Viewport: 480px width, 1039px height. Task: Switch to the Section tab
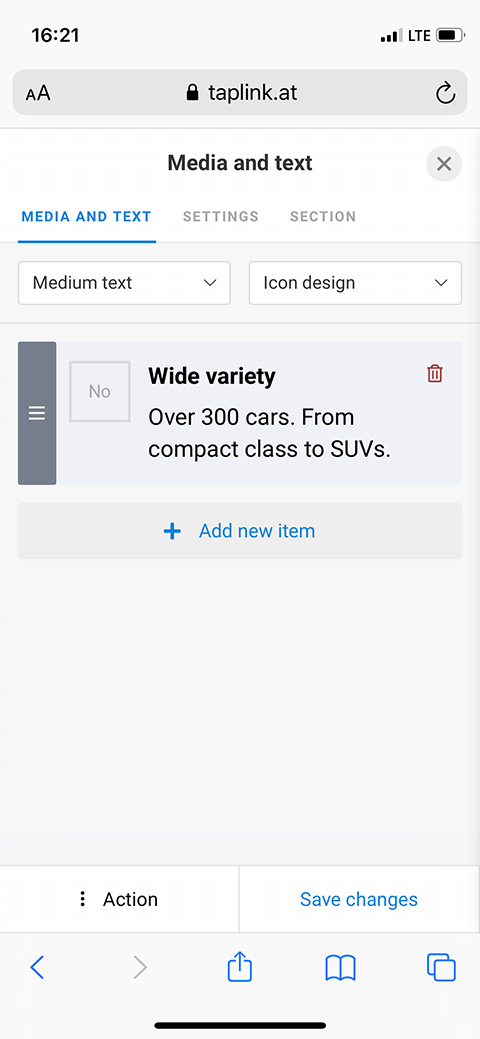click(x=323, y=217)
